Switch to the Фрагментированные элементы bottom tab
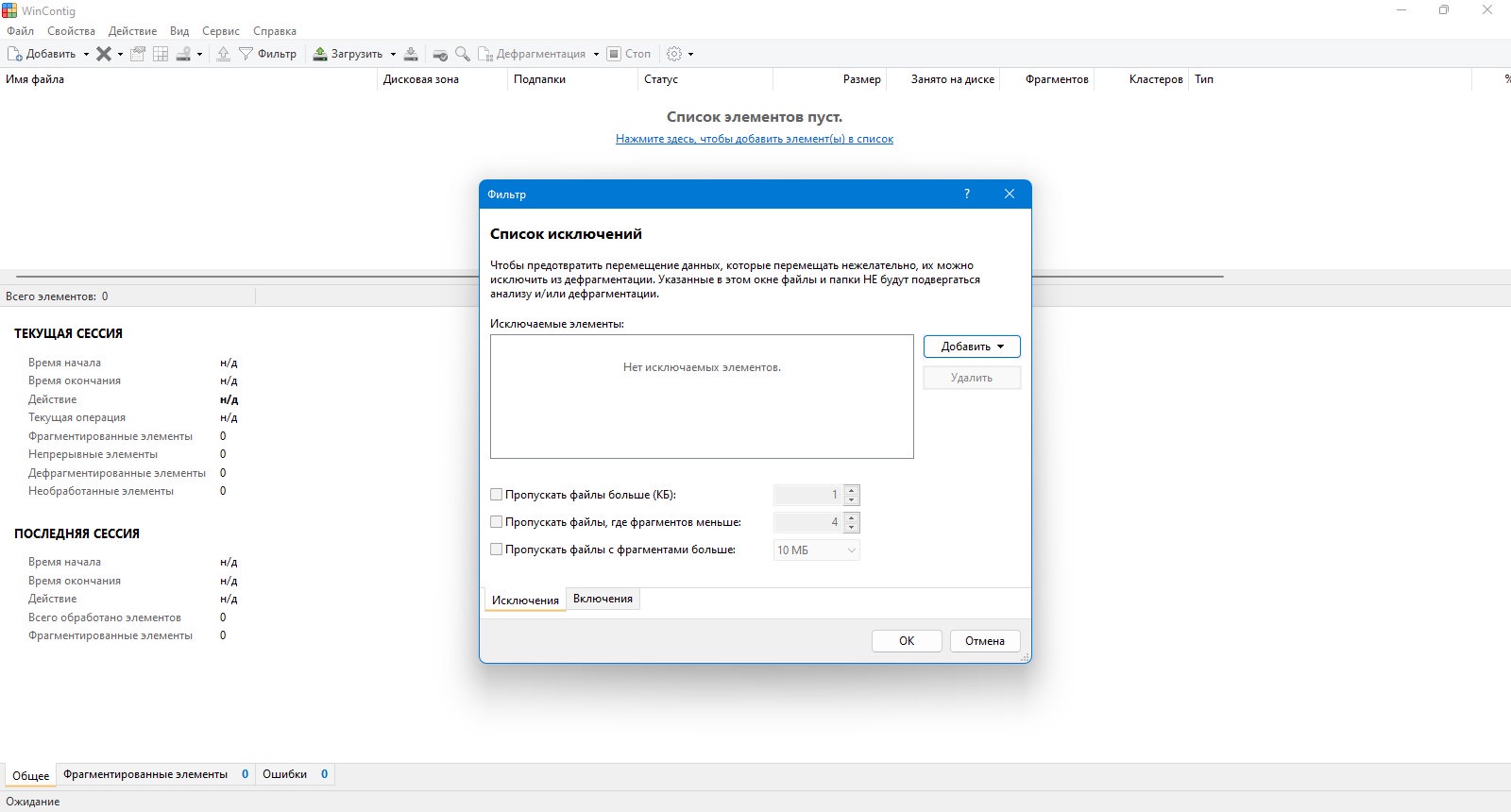 (x=156, y=774)
